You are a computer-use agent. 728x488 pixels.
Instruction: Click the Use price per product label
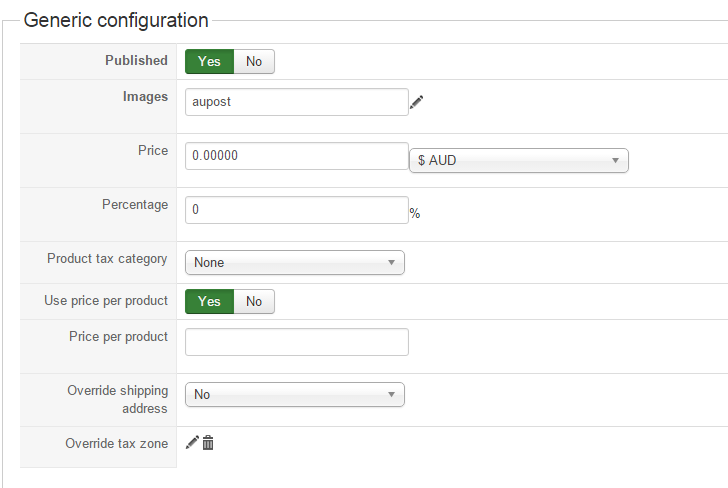click(x=106, y=300)
